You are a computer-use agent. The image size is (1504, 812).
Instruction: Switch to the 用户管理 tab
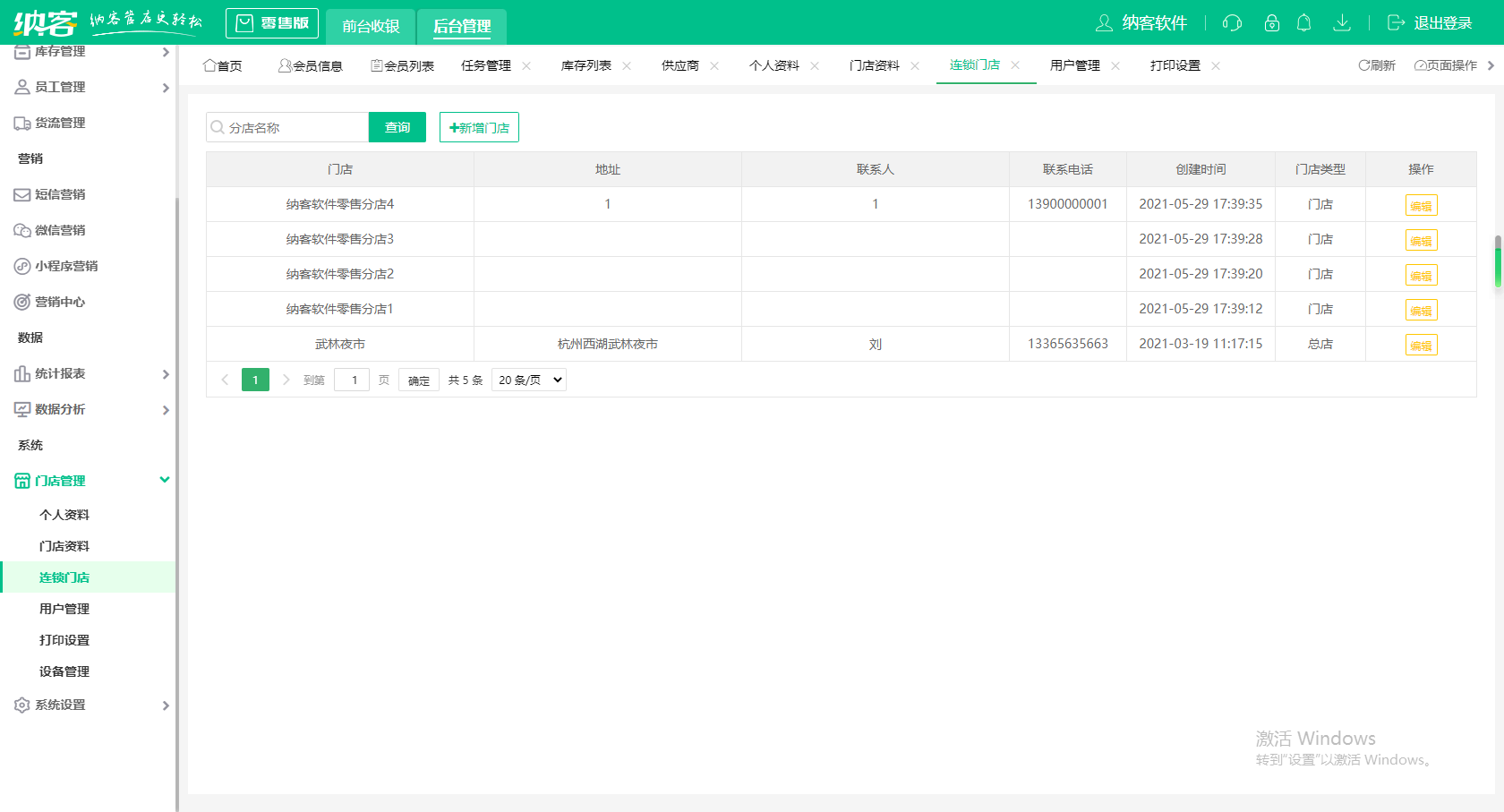(1074, 65)
